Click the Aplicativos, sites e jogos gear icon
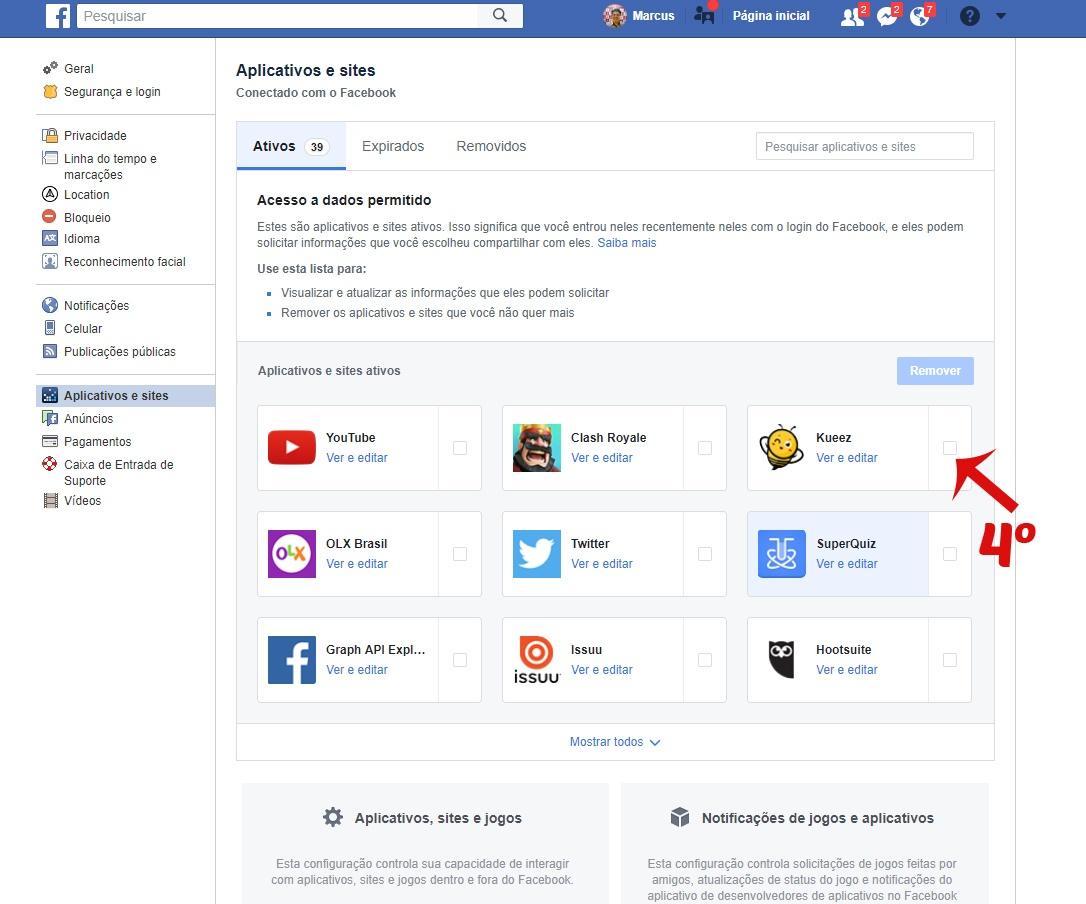 click(332, 817)
